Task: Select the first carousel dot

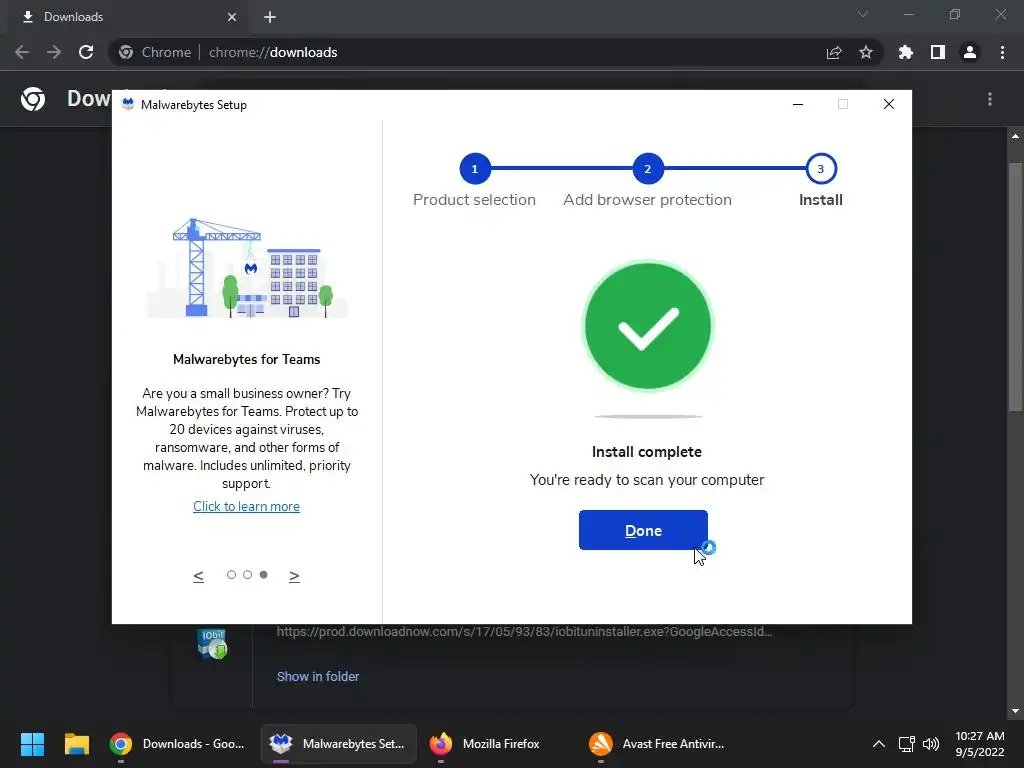Action: tap(231, 575)
